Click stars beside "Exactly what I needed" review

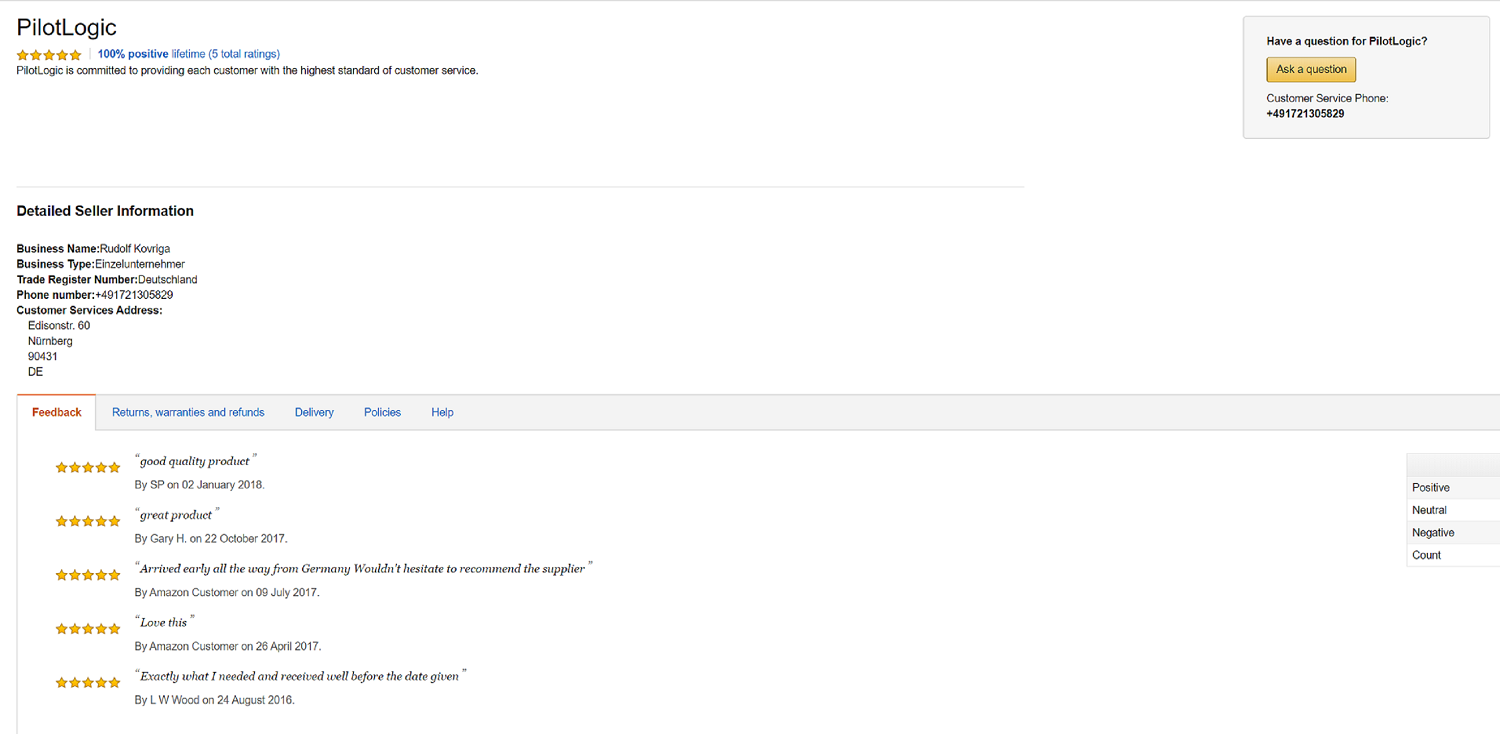(x=88, y=683)
